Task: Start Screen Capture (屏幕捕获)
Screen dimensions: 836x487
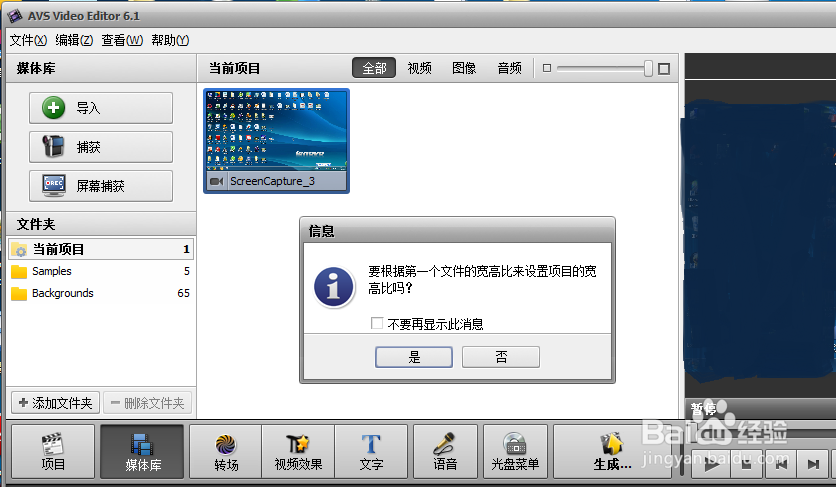Action: click(101, 186)
